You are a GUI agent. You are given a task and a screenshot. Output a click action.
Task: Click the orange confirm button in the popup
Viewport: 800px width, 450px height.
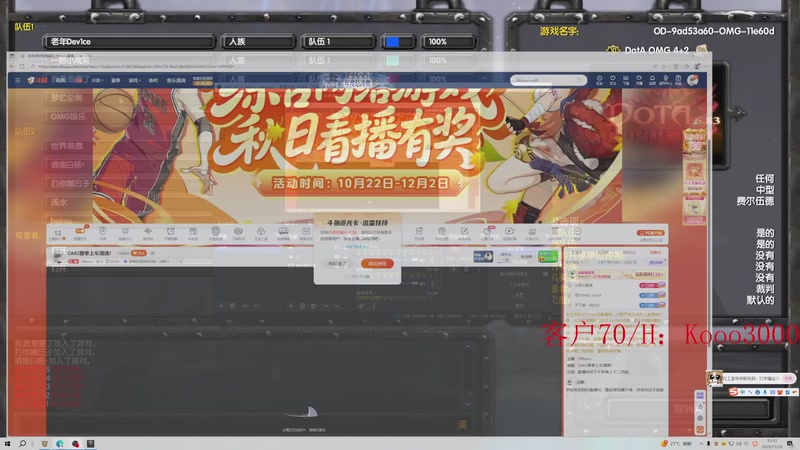377,263
